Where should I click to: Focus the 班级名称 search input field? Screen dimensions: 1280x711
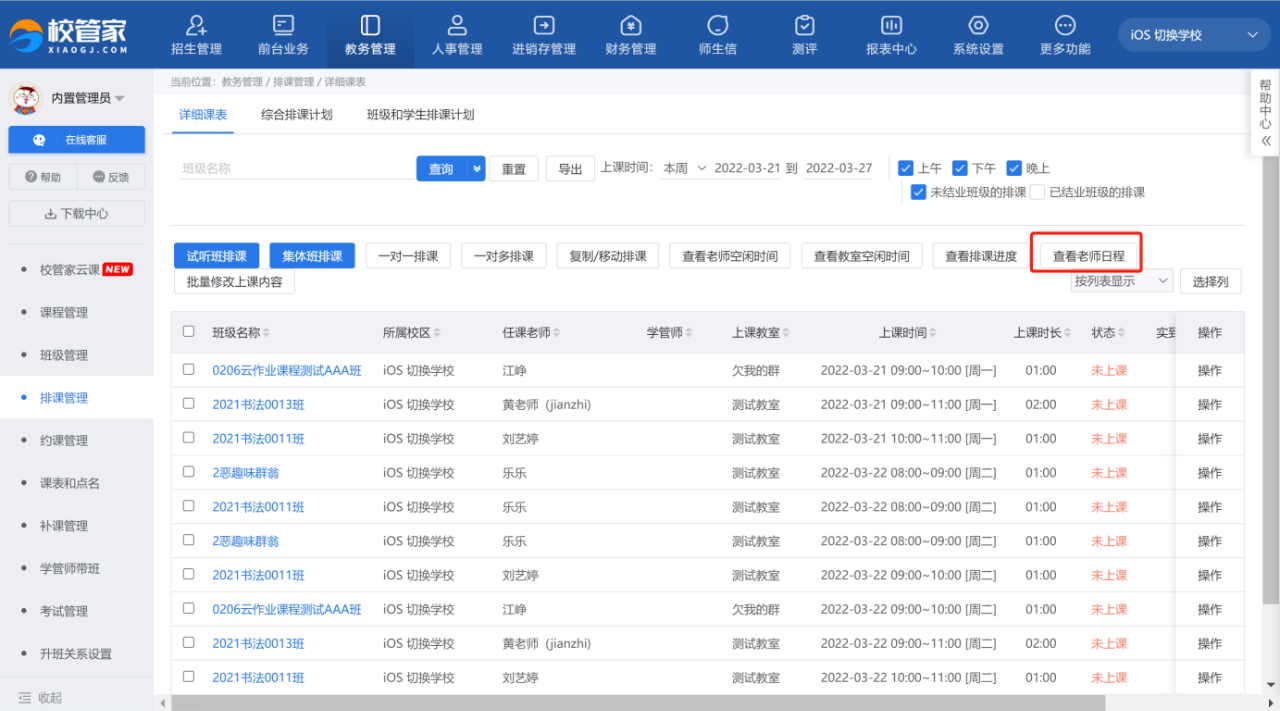[295, 169]
